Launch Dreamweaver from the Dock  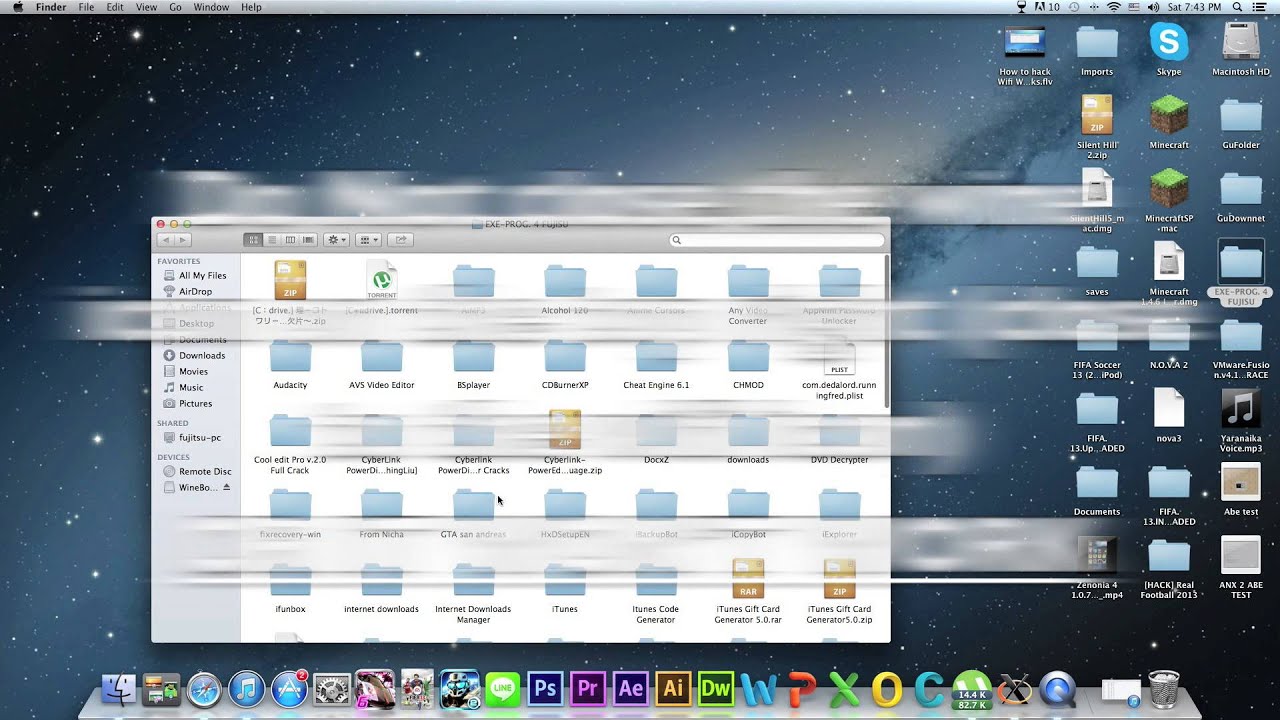click(716, 688)
